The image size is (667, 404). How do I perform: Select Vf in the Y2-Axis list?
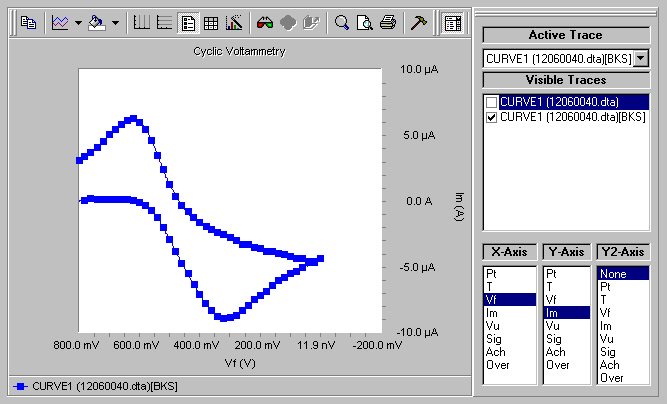pos(623,313)
